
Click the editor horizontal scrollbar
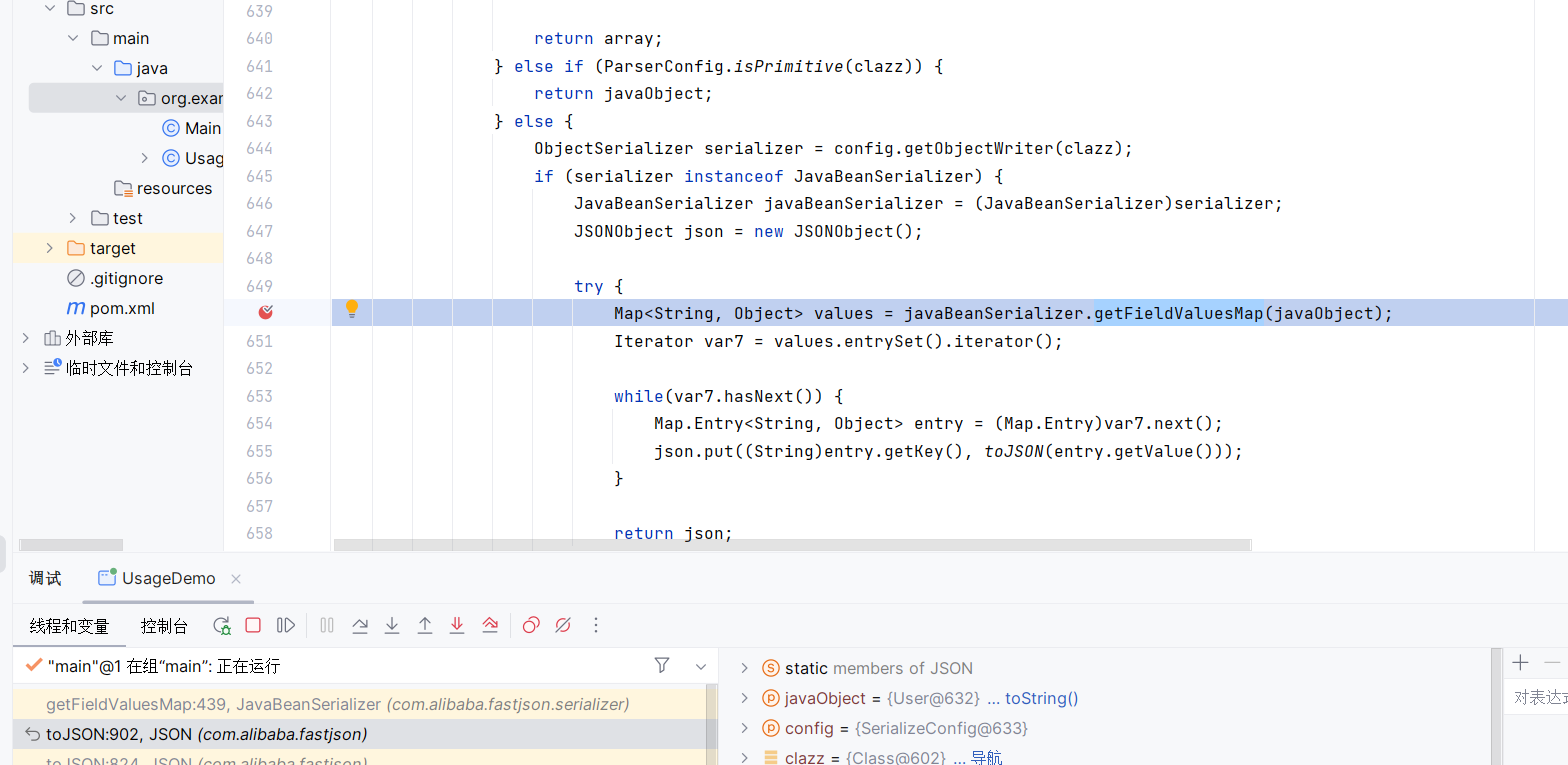[792, 545]
